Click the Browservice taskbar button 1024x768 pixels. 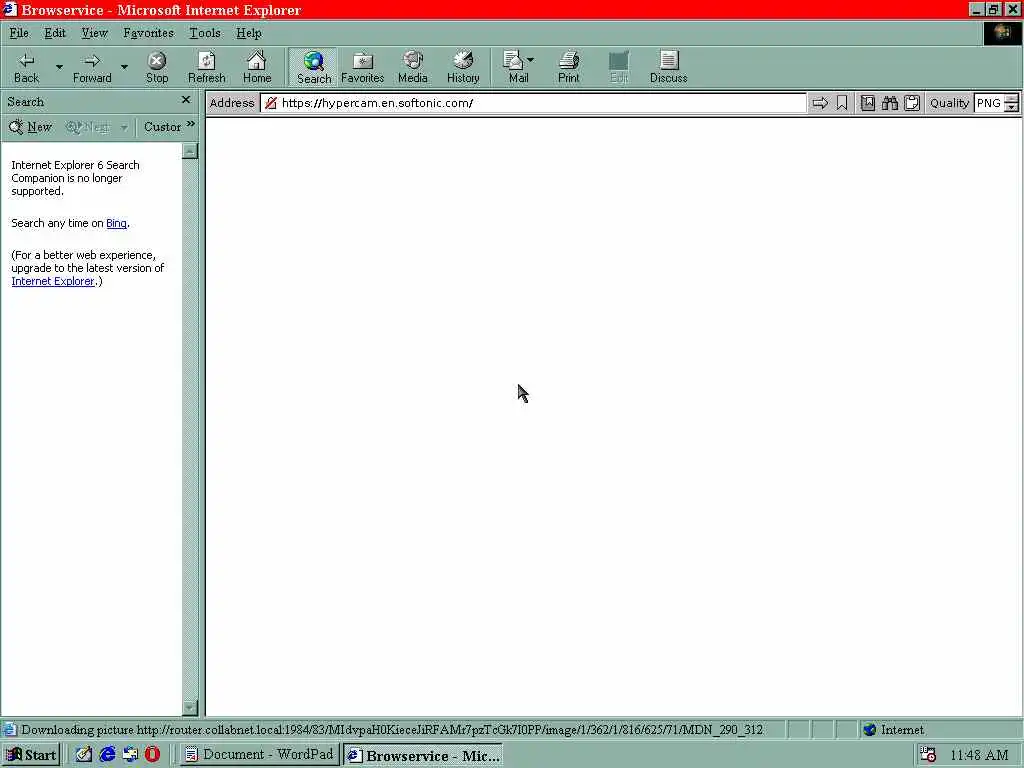point(423,755)
